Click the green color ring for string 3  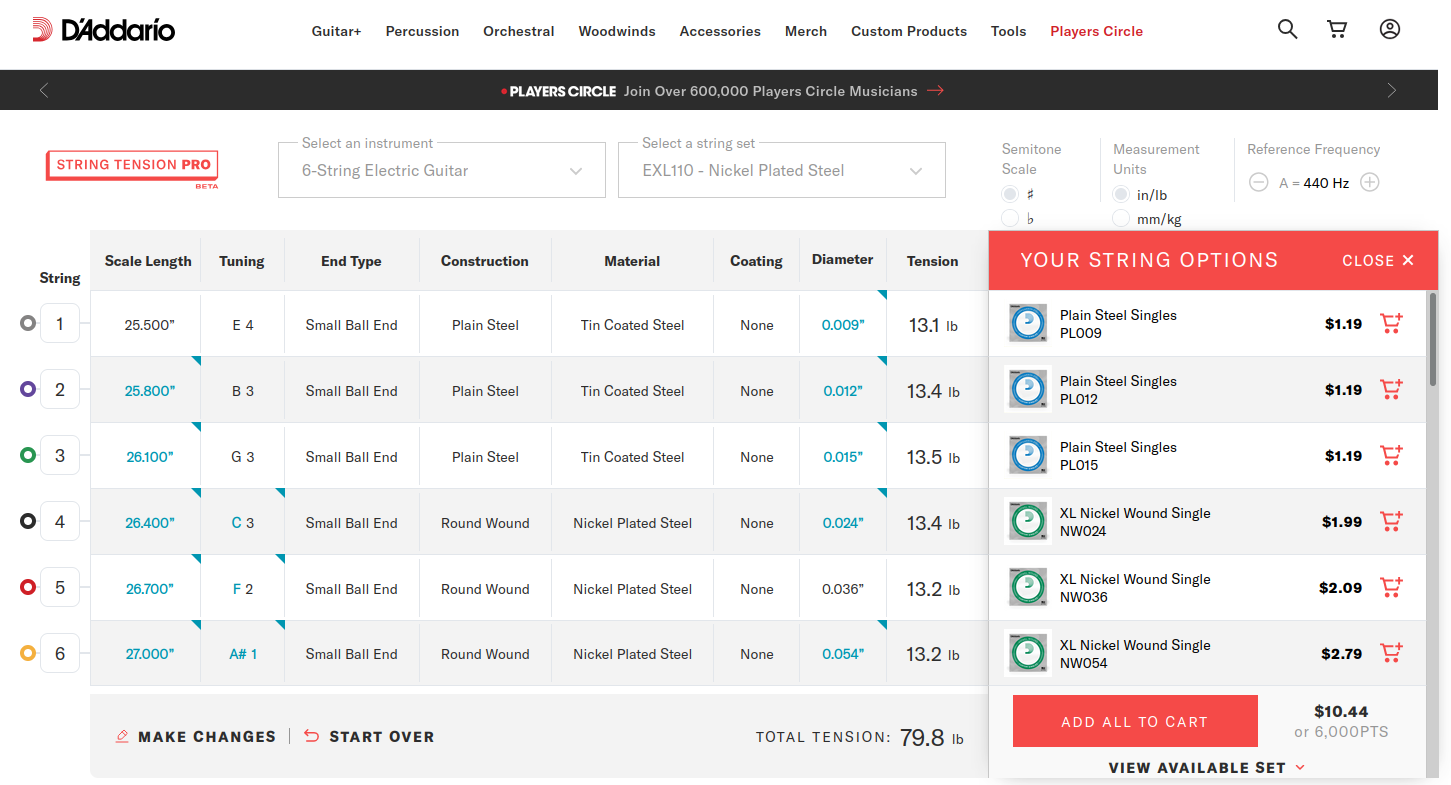click(x=28, y=455)
